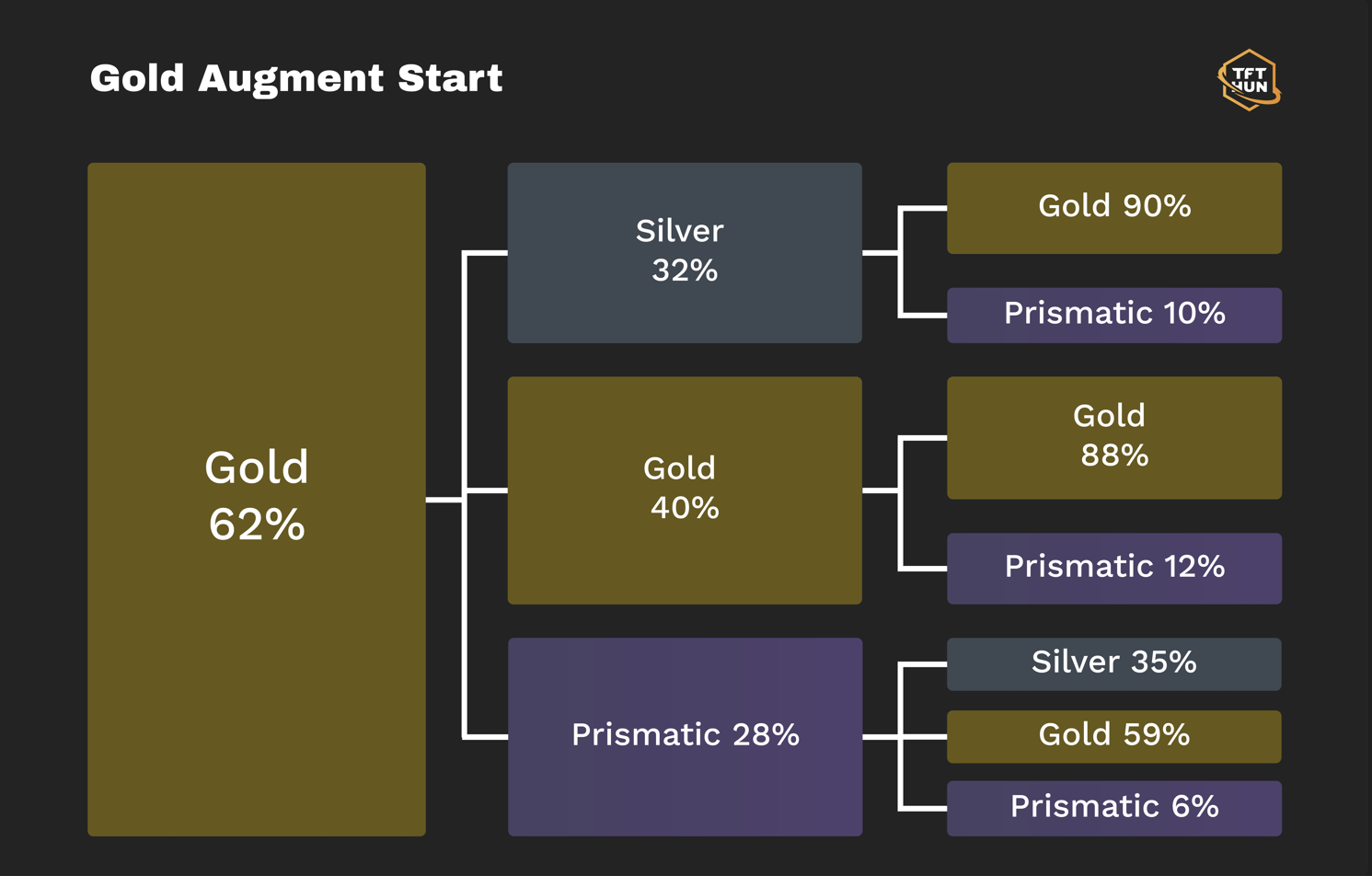The width and height of the screenshot is (1372, 876).
Task: Click the 62% text in large box
Action: click(x=257, y=525)
